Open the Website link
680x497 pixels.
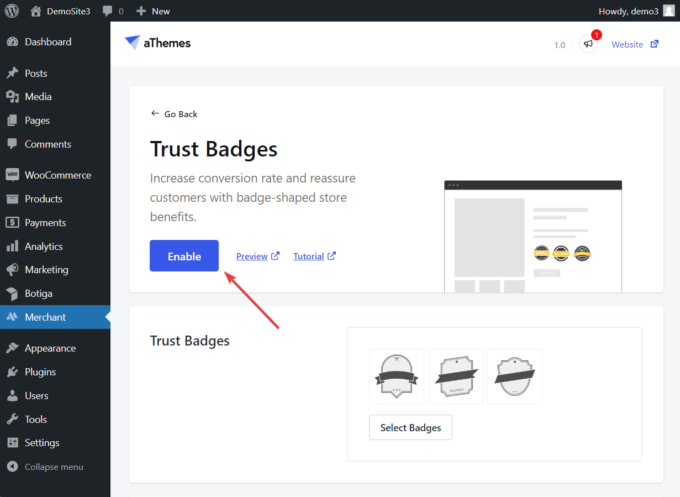(627, 44)
